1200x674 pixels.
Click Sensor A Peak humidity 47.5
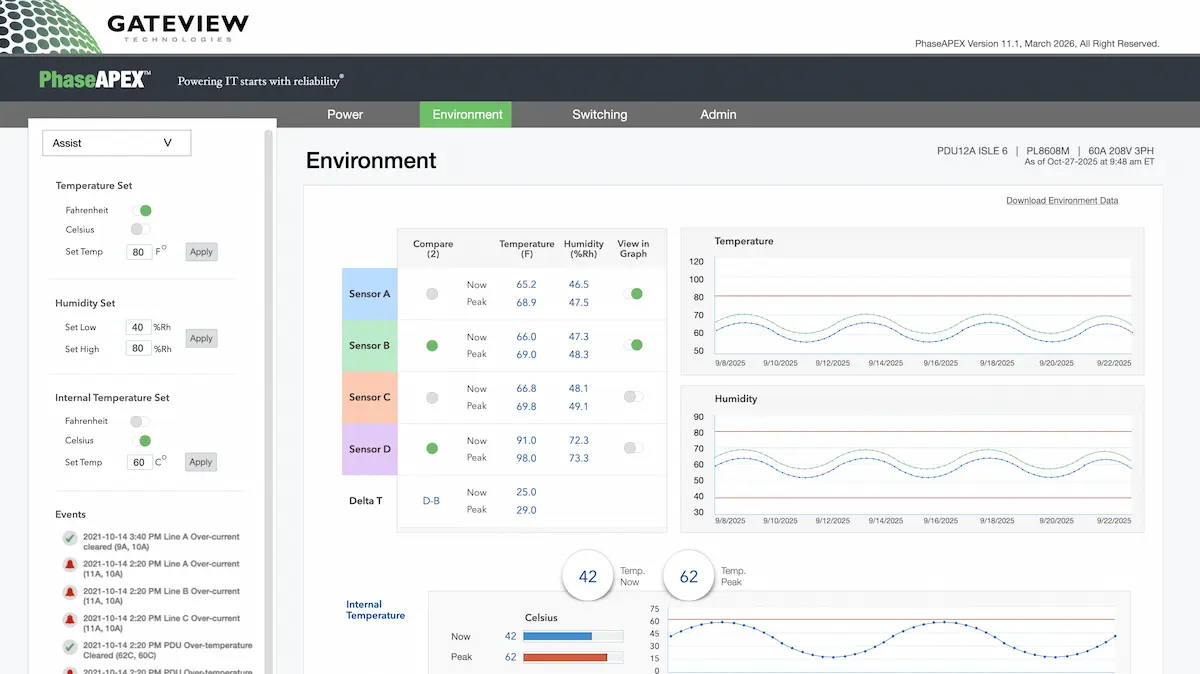(x=578, y=303)
